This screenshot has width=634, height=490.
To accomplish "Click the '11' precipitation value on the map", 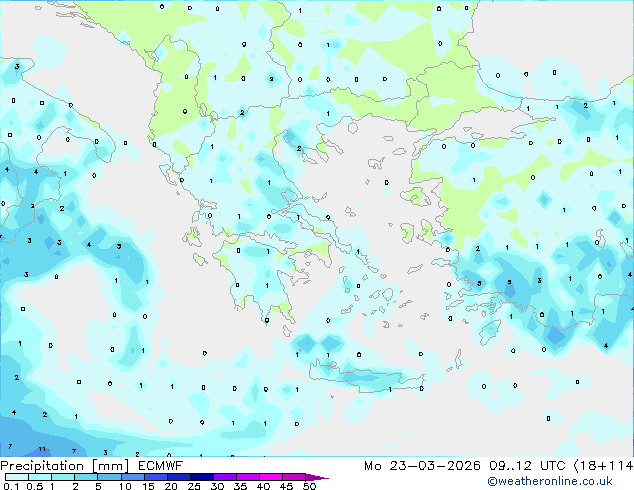I will click(x=42, y=449).
